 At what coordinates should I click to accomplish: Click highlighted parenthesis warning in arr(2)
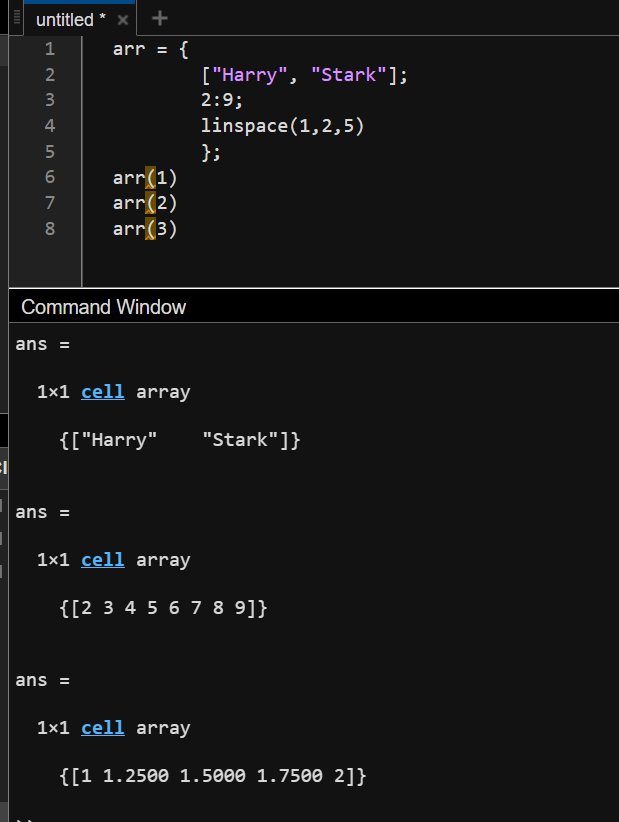(150, 203)
